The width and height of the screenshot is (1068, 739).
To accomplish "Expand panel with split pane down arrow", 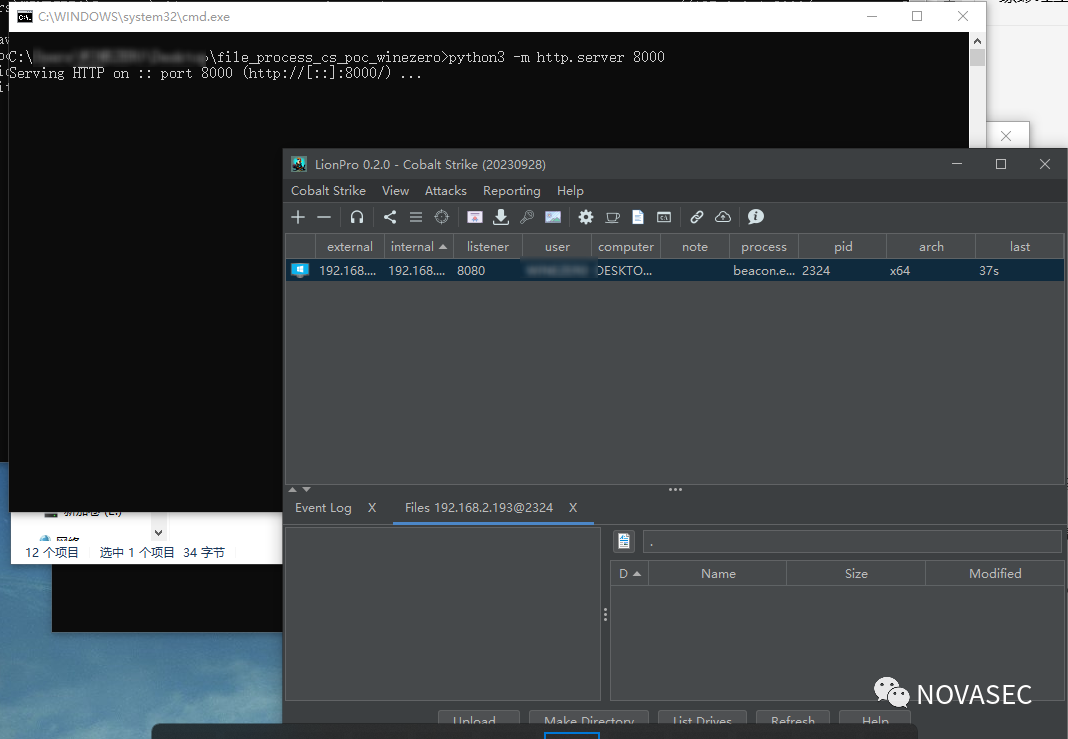I will click(x=307, y=490).
